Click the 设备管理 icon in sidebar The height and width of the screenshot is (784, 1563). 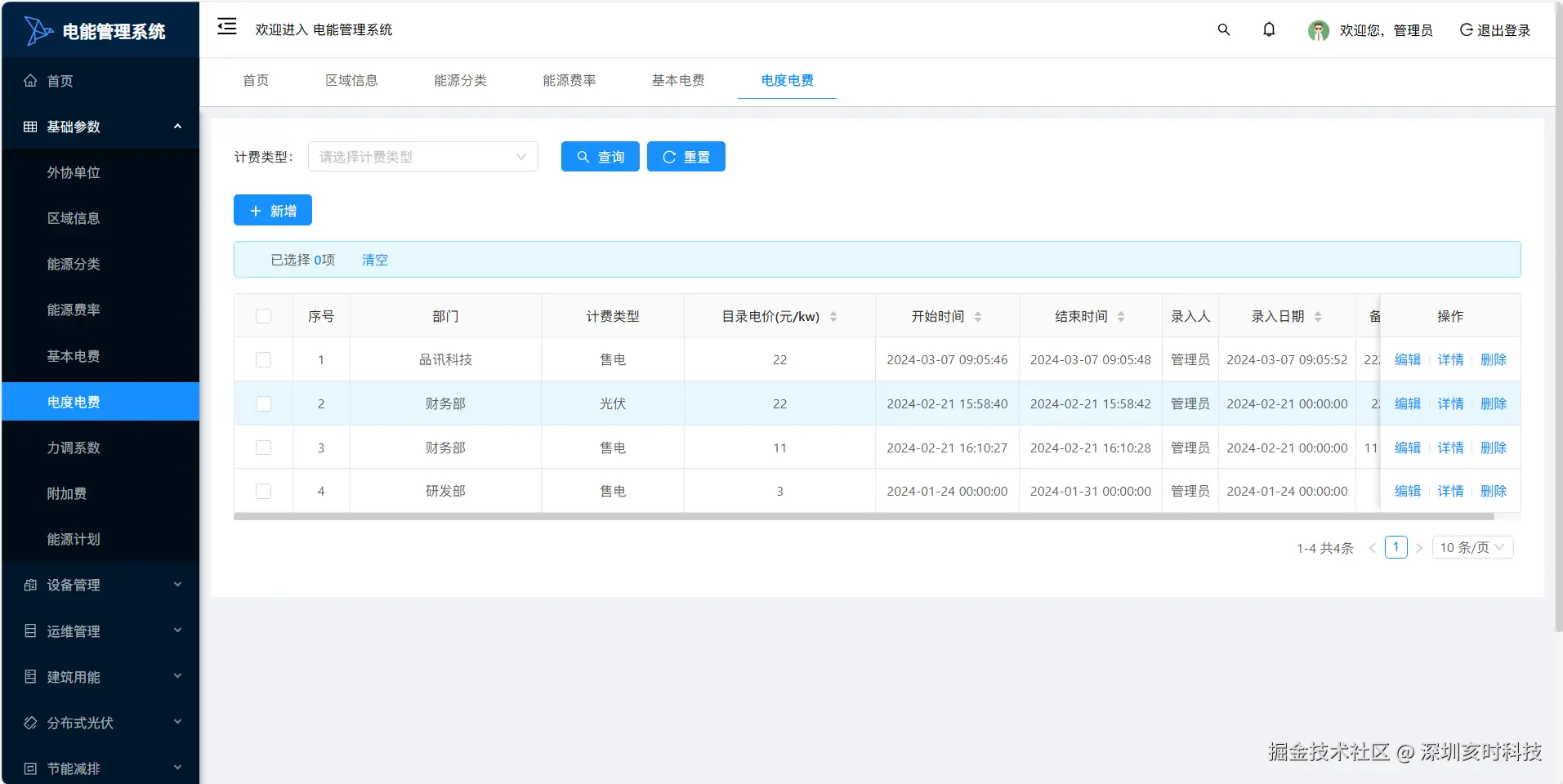point(30,585)
